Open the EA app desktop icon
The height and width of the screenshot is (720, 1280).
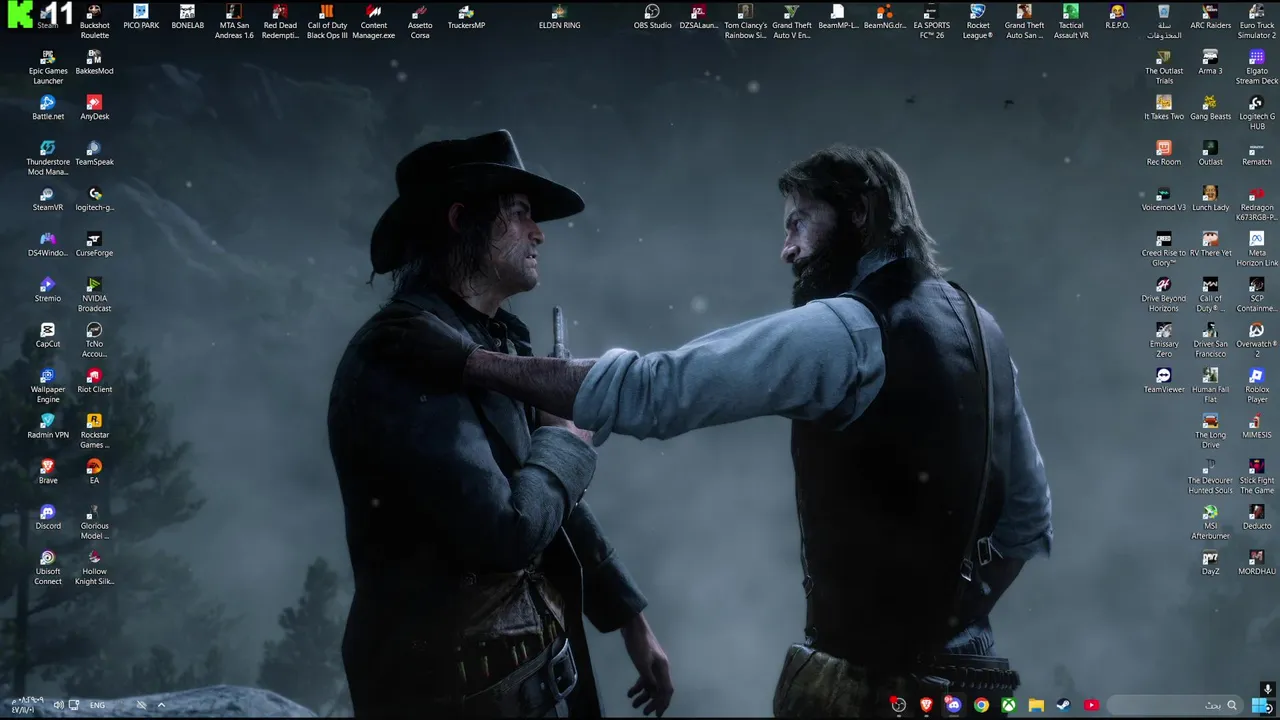94,471
